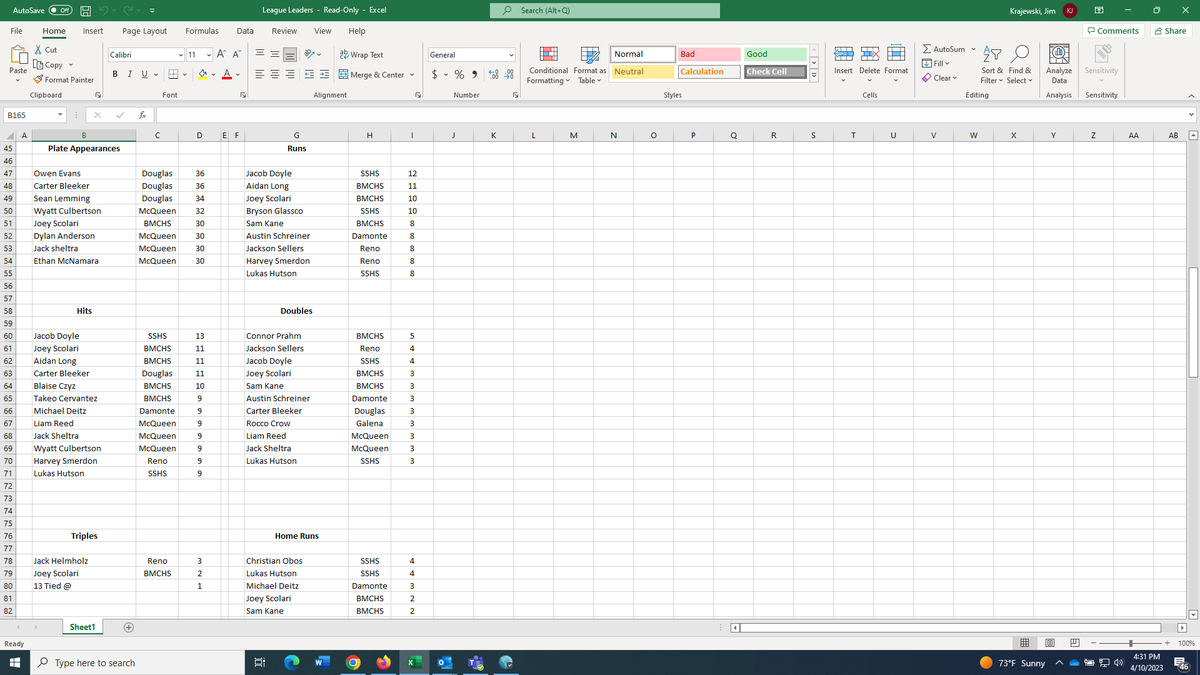This screenshot has height=675, width=1200.
Task: Open the Comments pane button
Action: tap(1113, 31)
